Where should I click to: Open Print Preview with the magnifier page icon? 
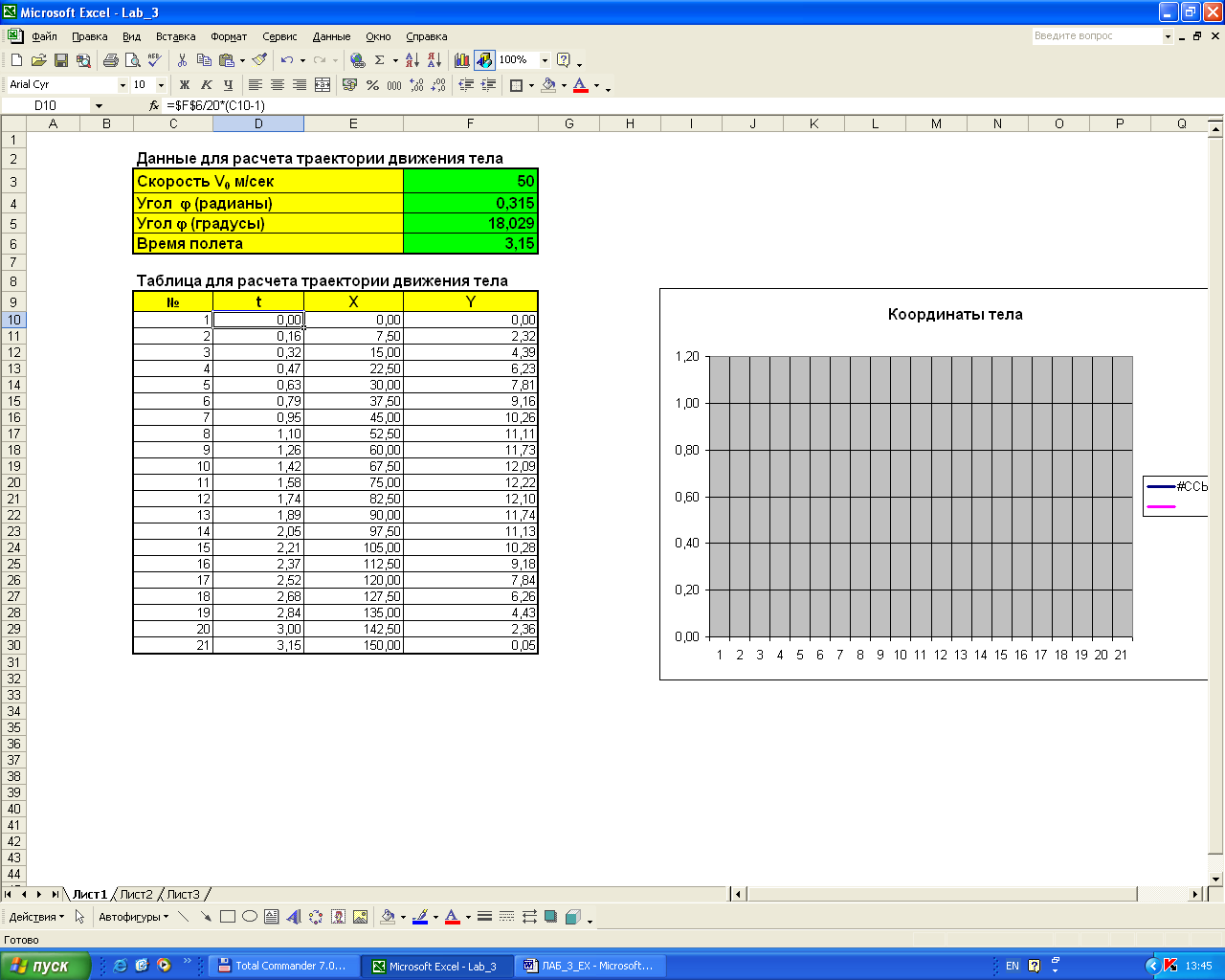click(132, 60)
